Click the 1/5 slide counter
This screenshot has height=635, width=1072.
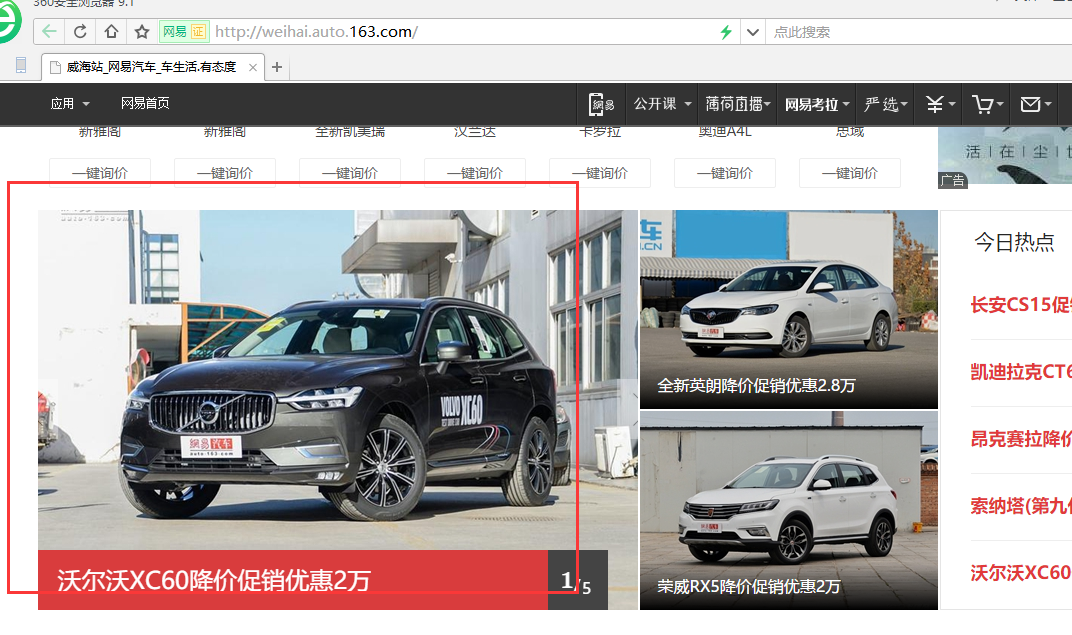coord(578,581)
